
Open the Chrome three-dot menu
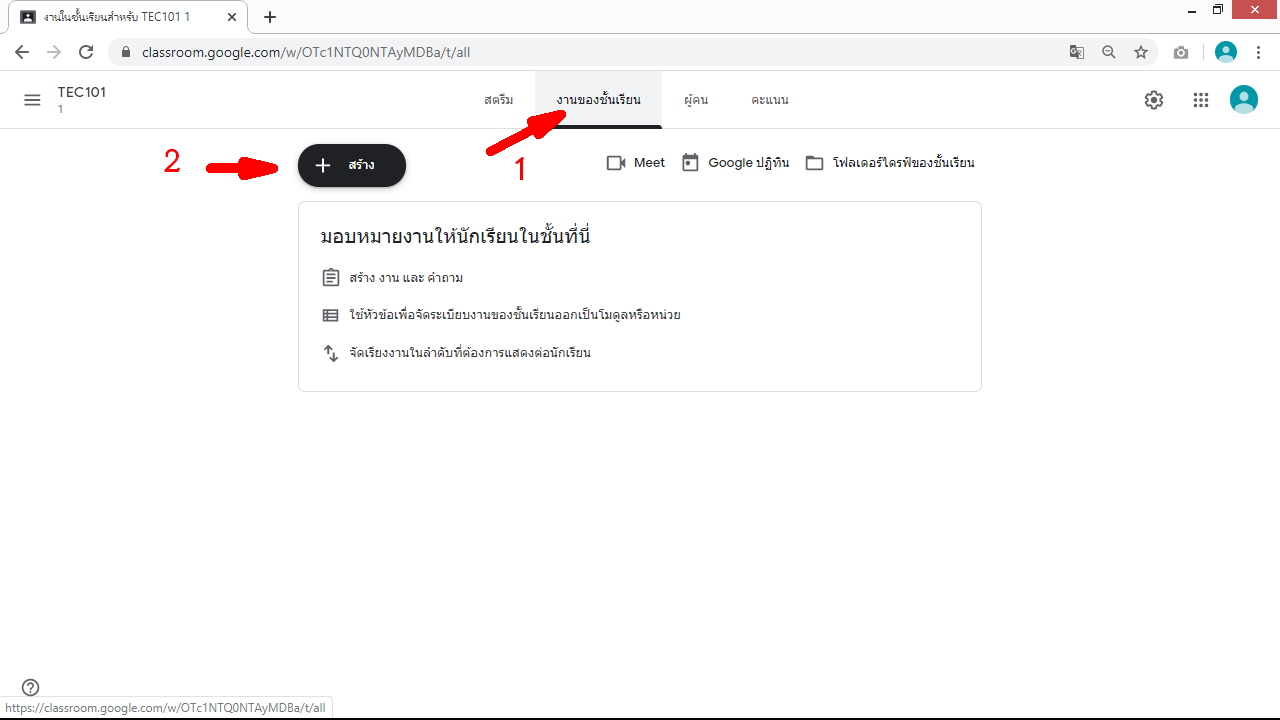1258,52
